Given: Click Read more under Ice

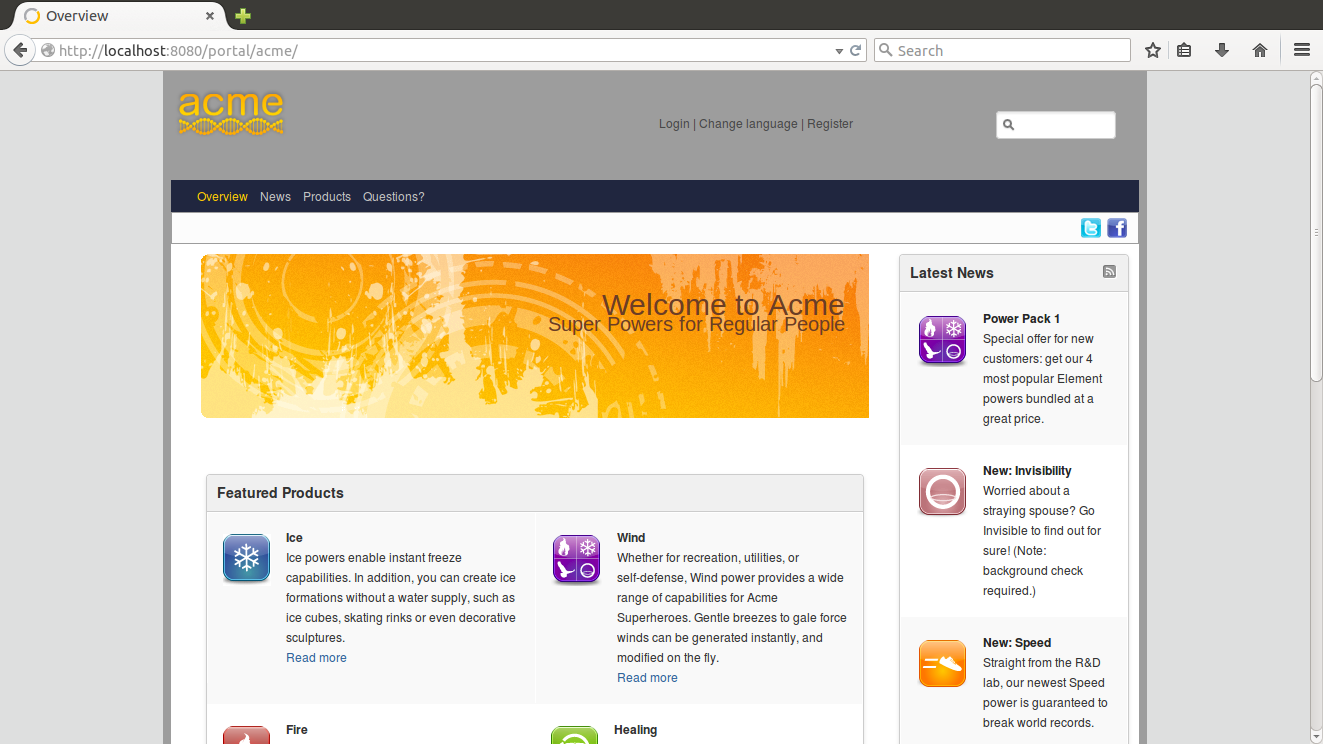Looking at the screenshot, I should click(x=316, y=658).
